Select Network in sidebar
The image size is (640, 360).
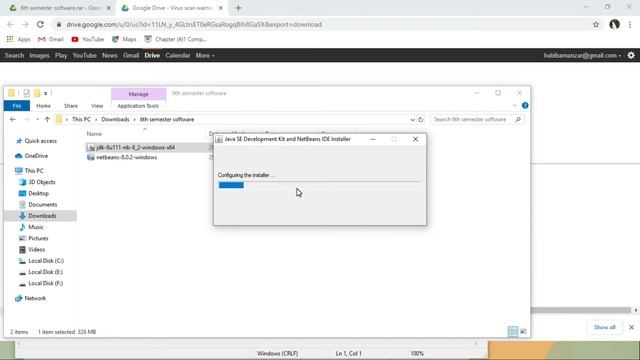coord(35,298)
